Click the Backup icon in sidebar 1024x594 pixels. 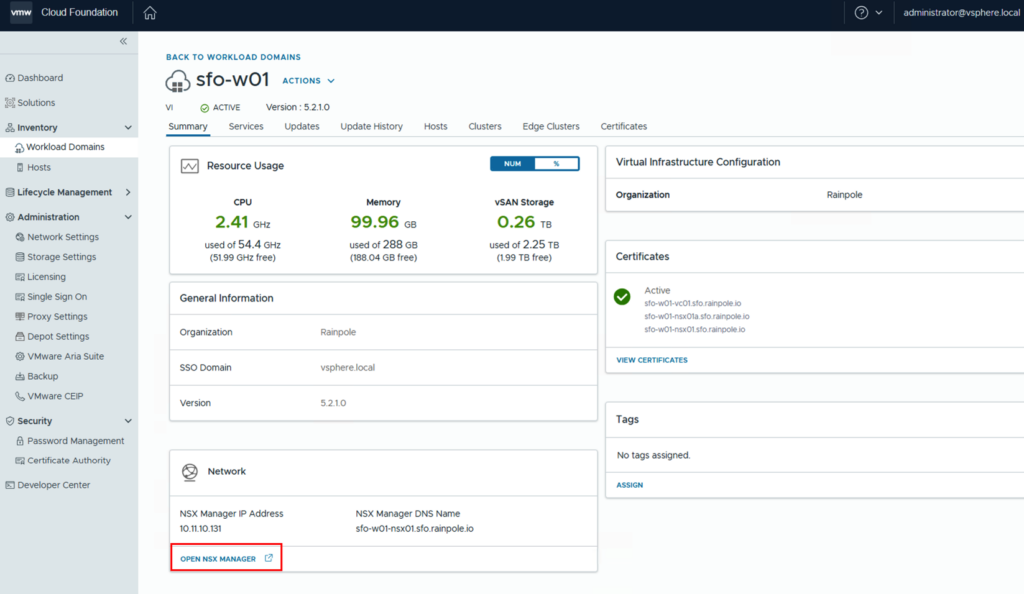pyautogui.click(x=20, y=377)
